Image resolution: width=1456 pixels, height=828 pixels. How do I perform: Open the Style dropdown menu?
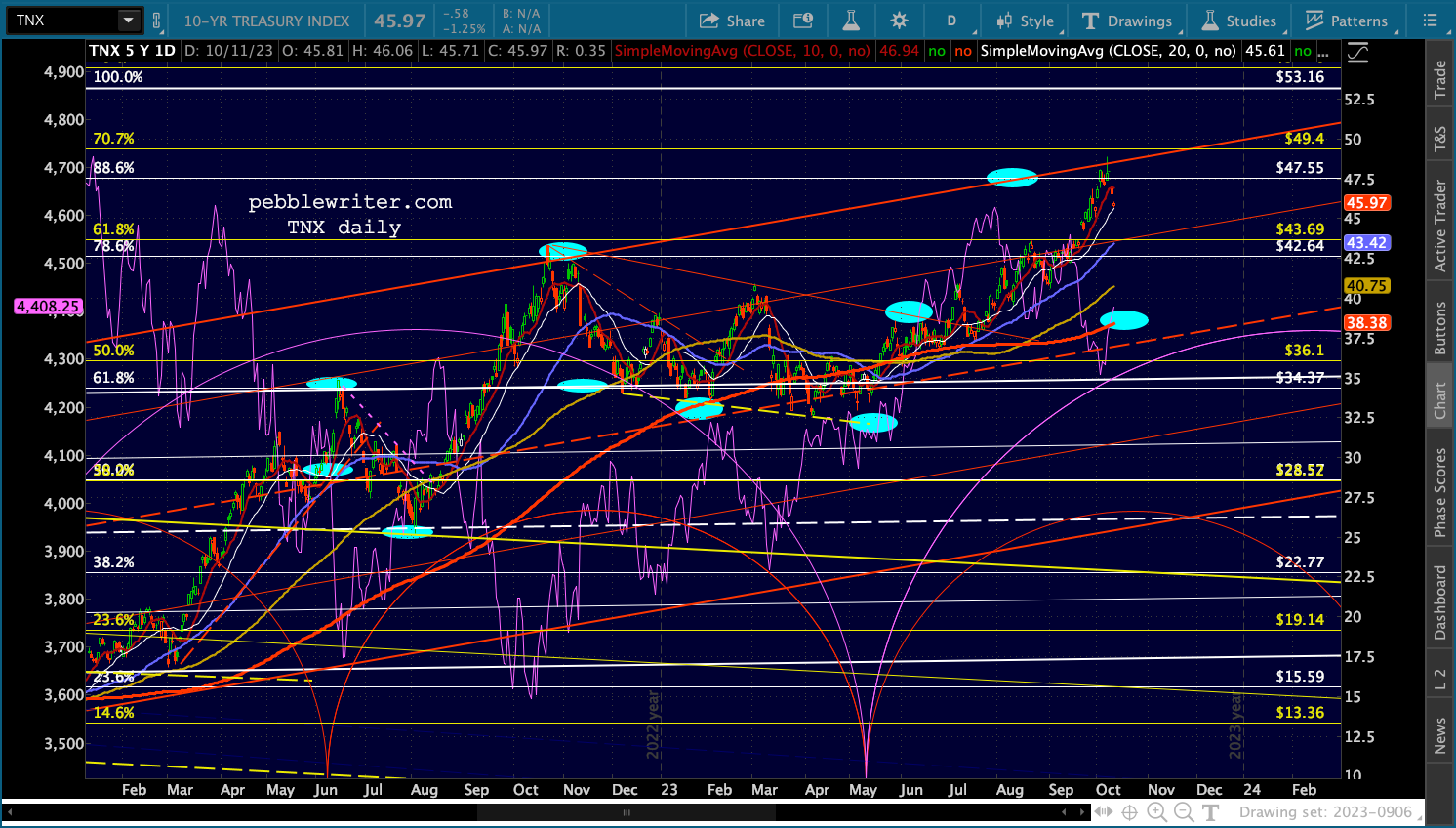[x=1025, y=21]
